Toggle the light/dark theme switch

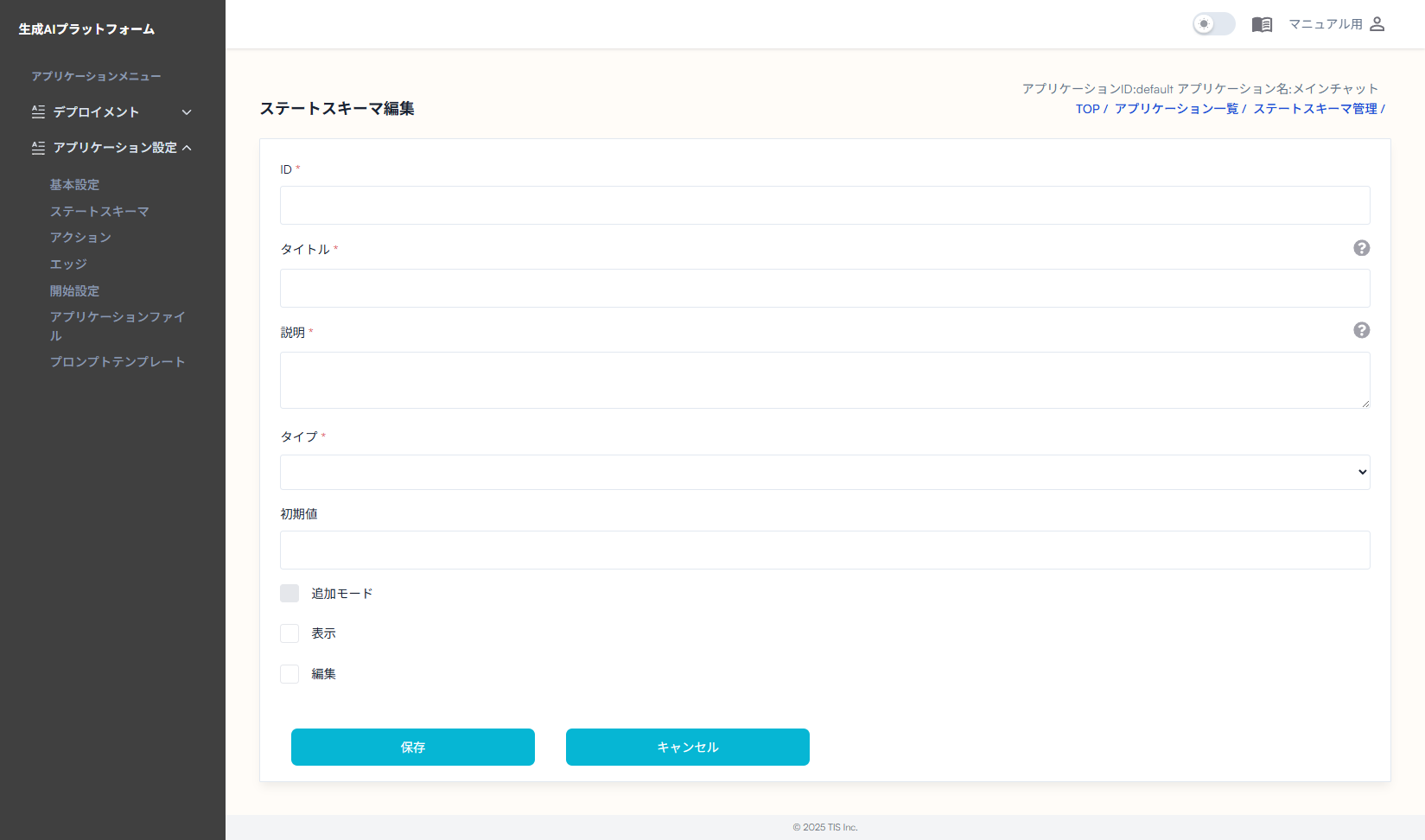[1213, 24]
